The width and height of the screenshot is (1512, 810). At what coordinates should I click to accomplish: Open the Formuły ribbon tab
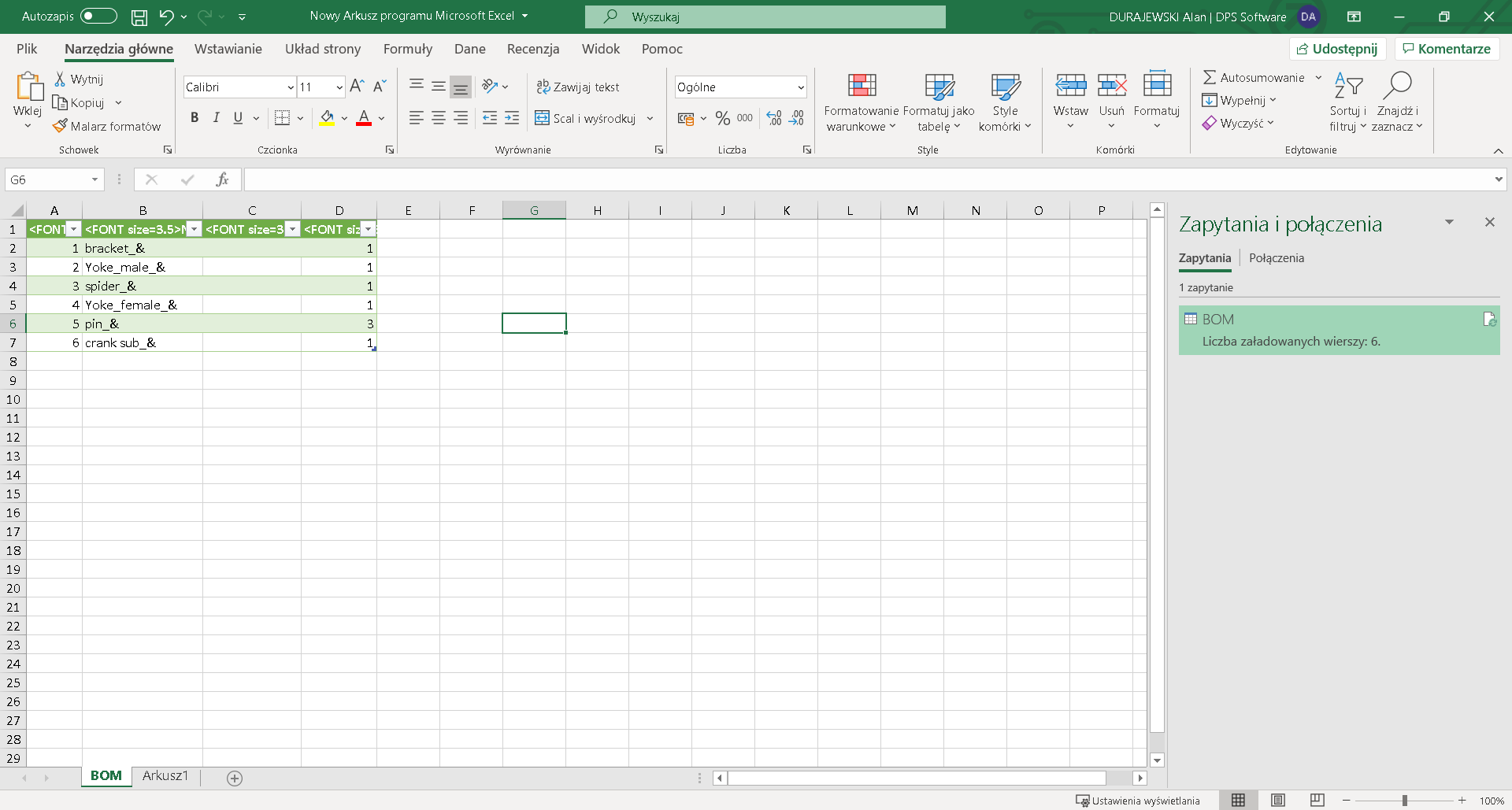coord(407,49)
